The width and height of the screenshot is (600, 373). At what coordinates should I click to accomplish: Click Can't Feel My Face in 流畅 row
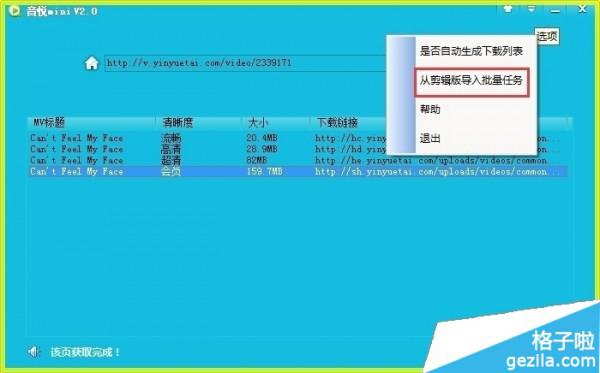(77, 138)
